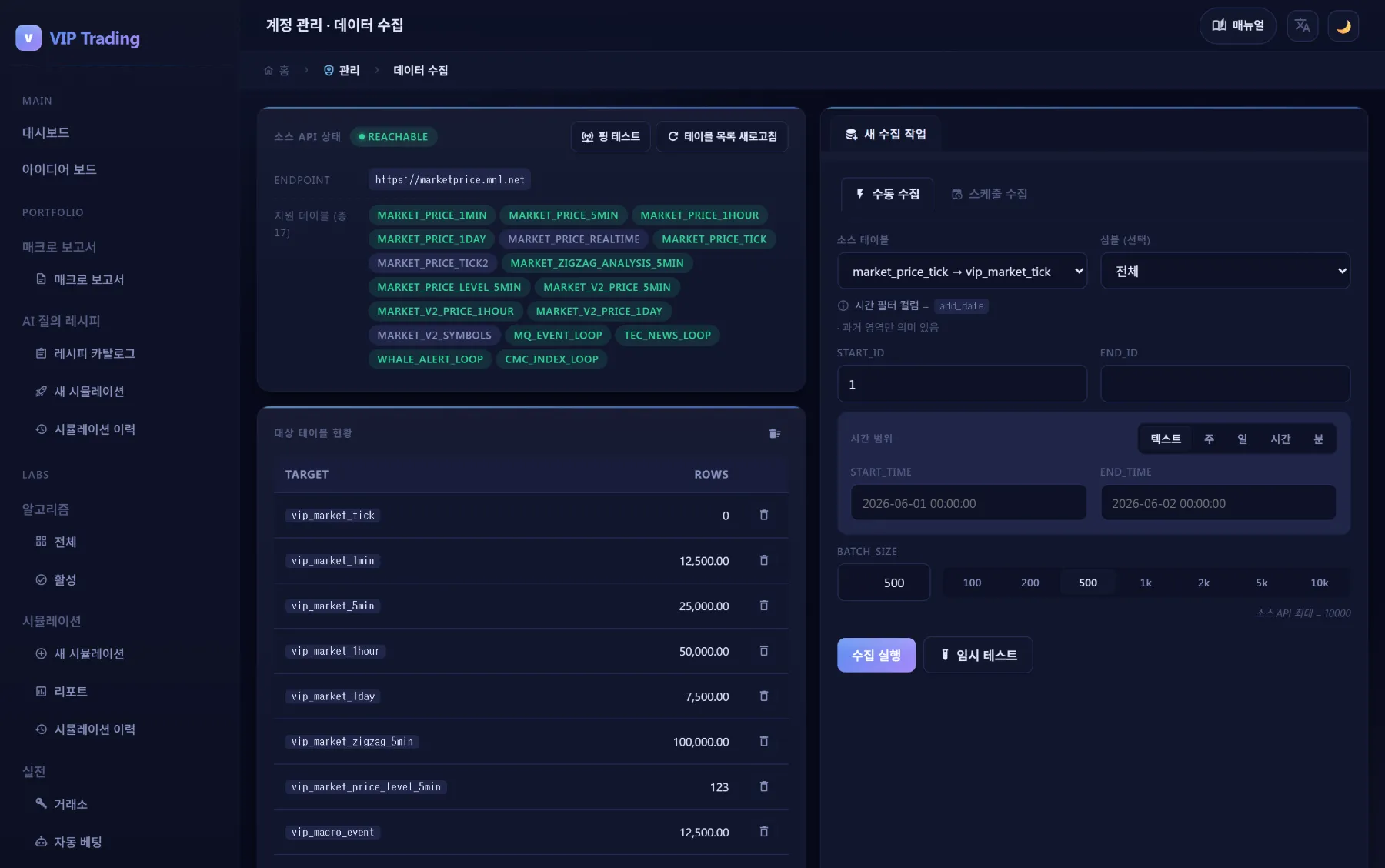Screen dimensions: 1385x868
Task: Click trash icon for vip_market_5min
Action: 764,606
